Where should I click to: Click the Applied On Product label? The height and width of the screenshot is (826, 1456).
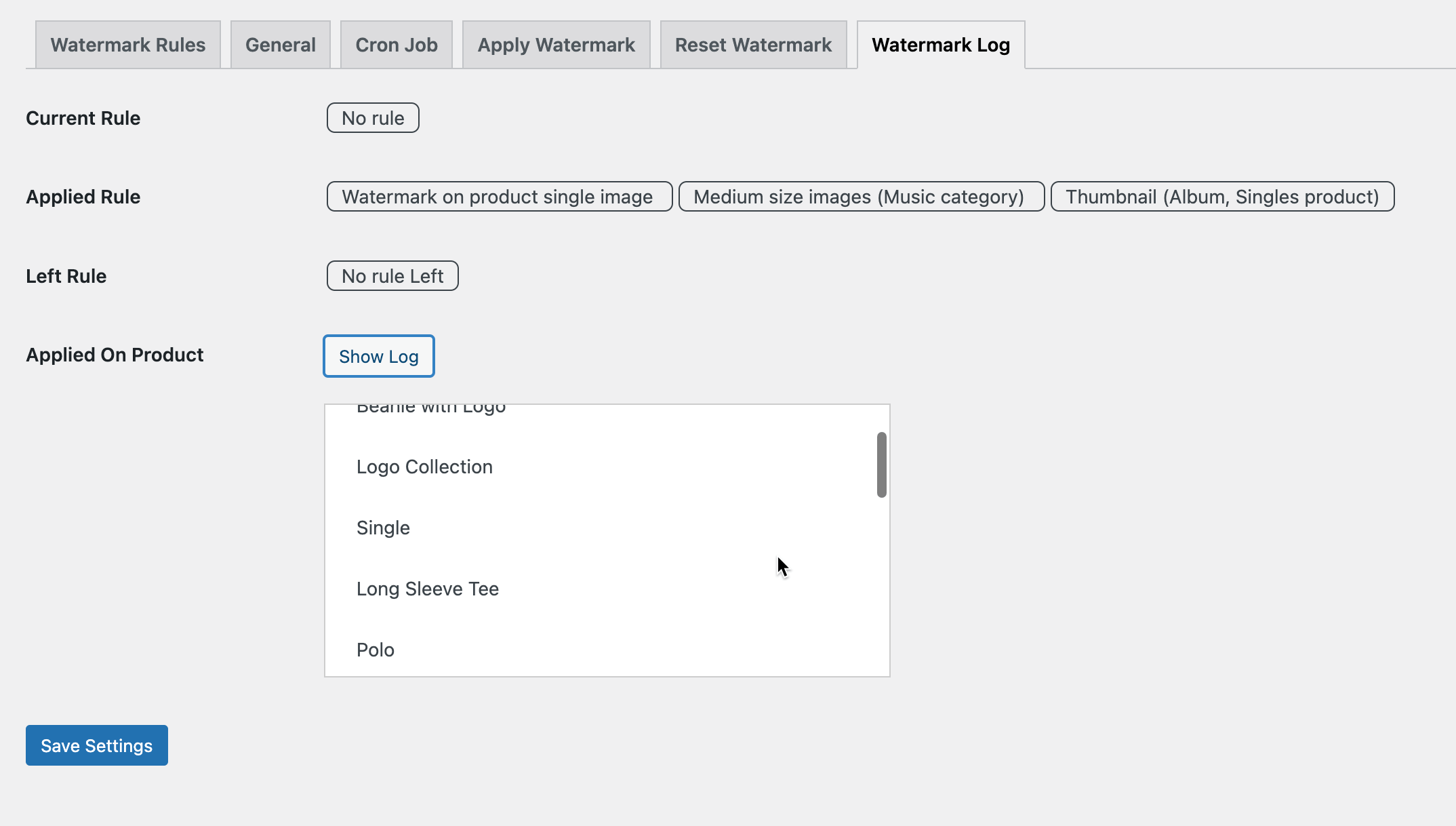click(x=114, y=355)
